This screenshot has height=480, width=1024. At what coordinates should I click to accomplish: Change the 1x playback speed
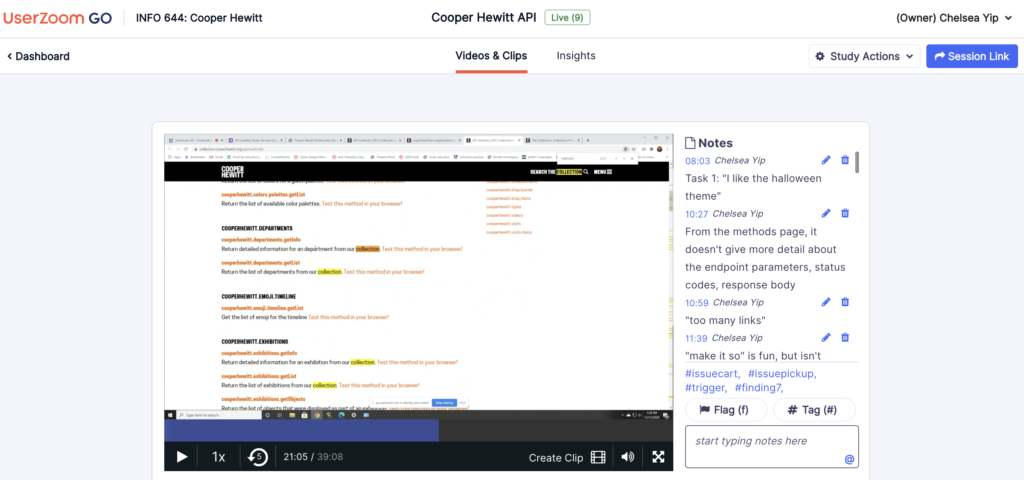(218, 457)
